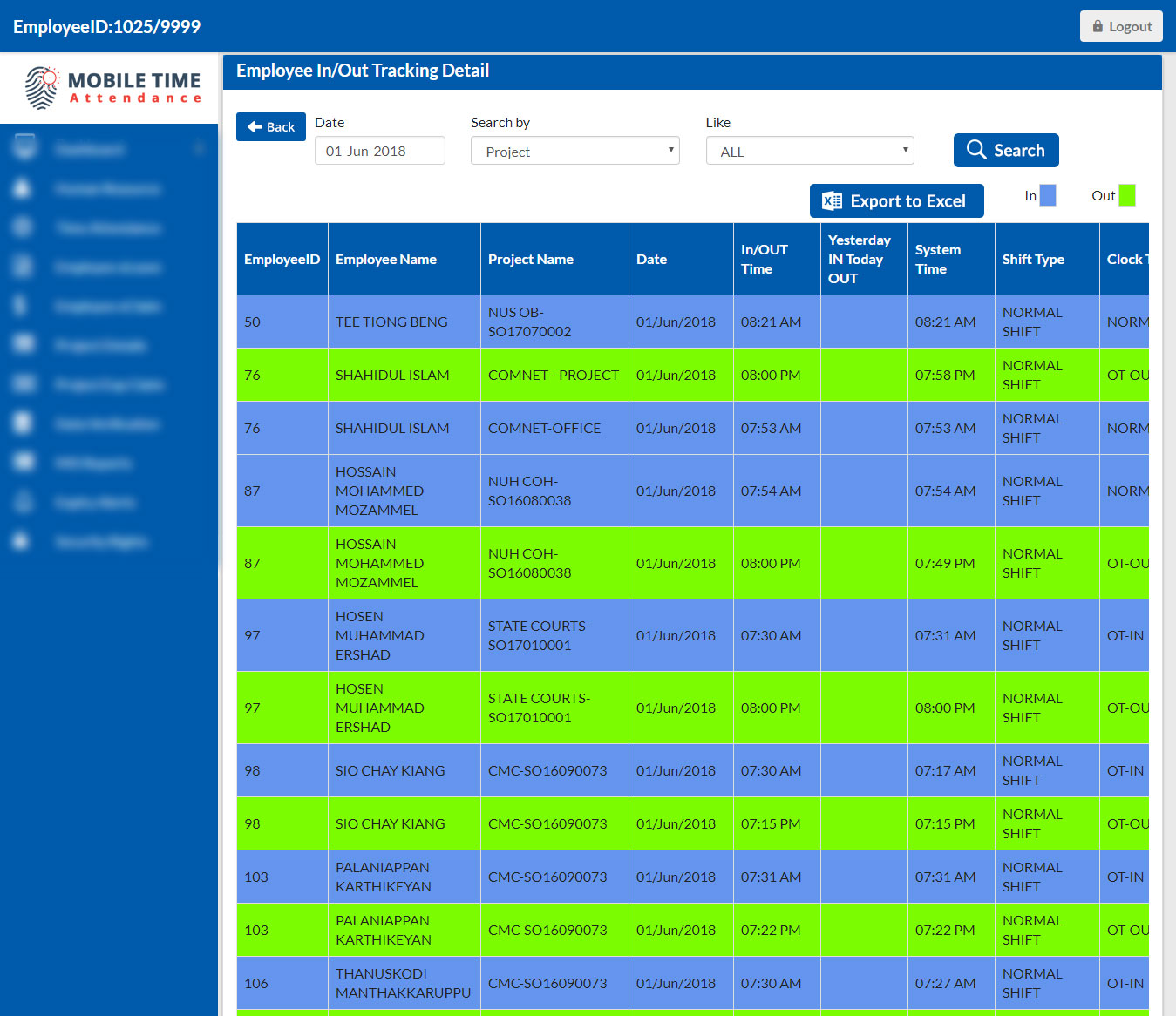The width and height of the screenshot is (1176, 1016).
Task: Open the MIS Reports sidebar menu
Action: point(93,463)
